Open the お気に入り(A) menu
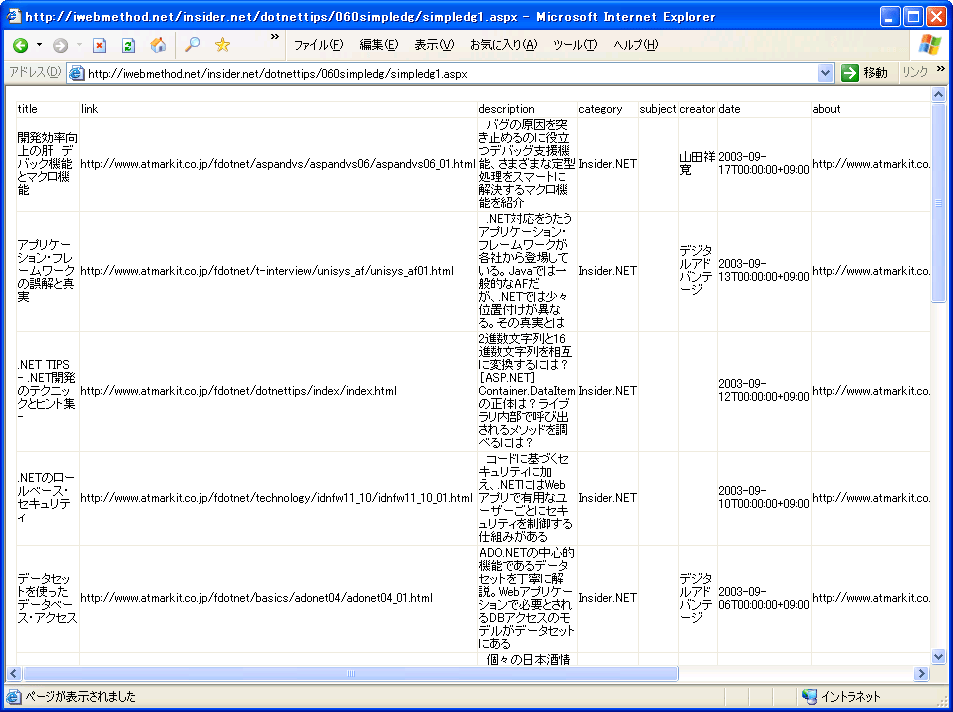953x712 pixels. click(503, 44)
